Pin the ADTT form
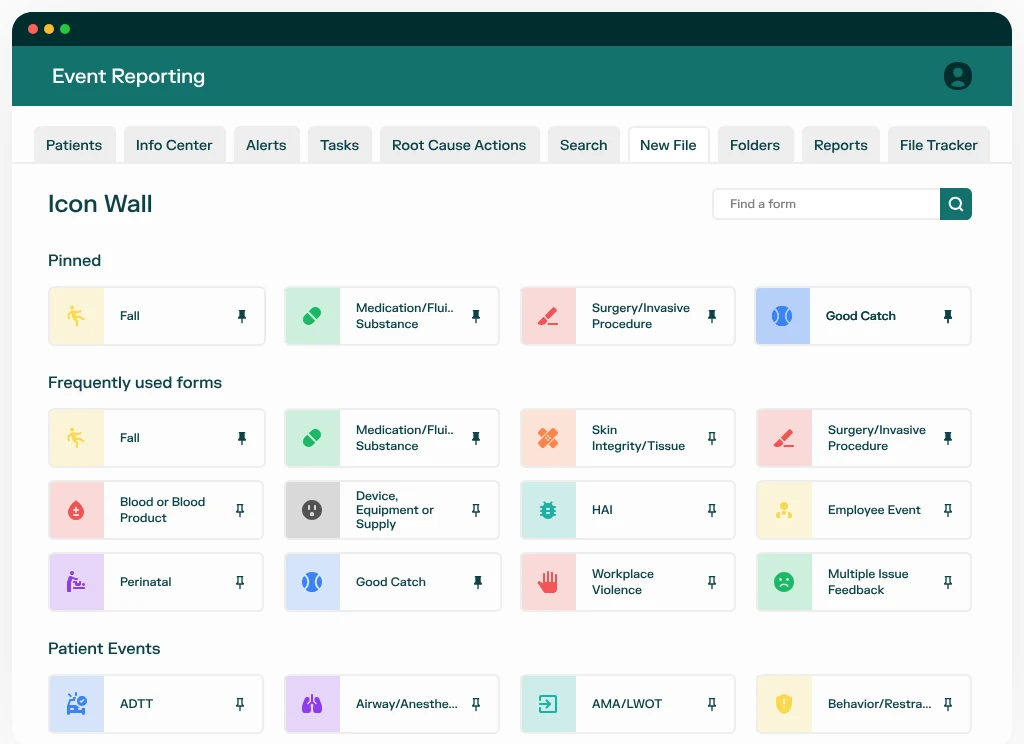 (x=240, y=704)
